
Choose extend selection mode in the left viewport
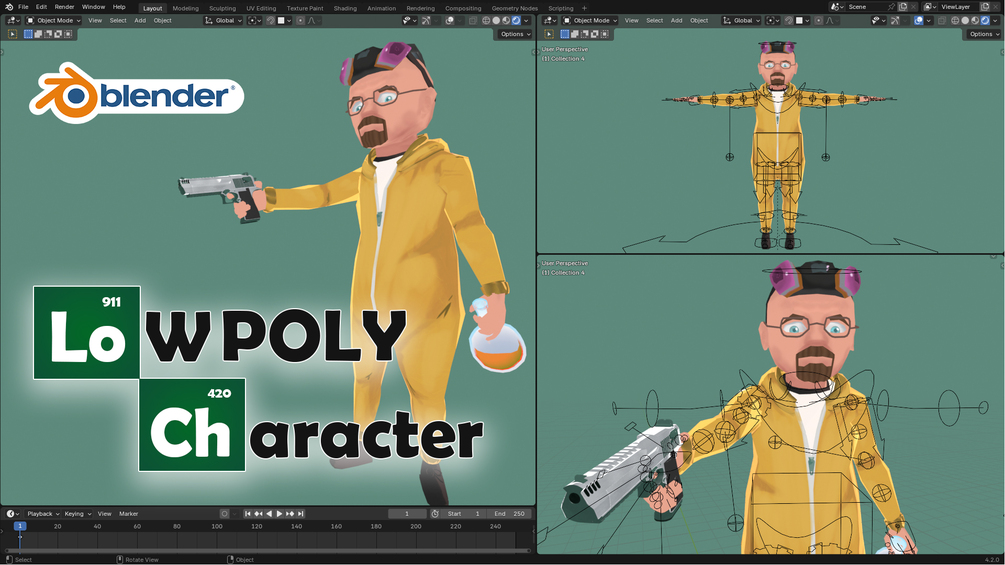pos(38,34)
